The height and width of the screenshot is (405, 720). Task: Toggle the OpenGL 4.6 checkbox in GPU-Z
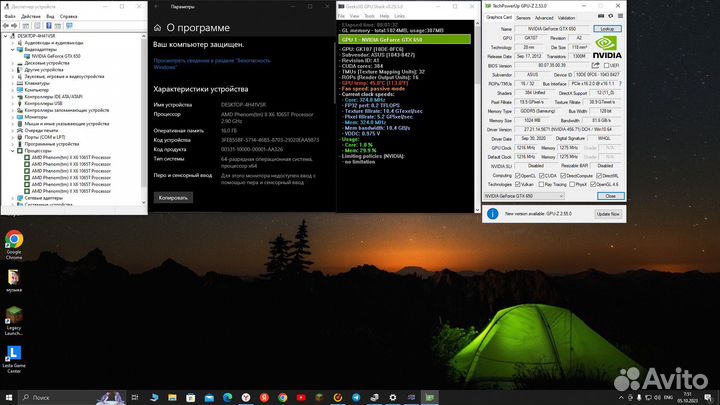(593, 184)
